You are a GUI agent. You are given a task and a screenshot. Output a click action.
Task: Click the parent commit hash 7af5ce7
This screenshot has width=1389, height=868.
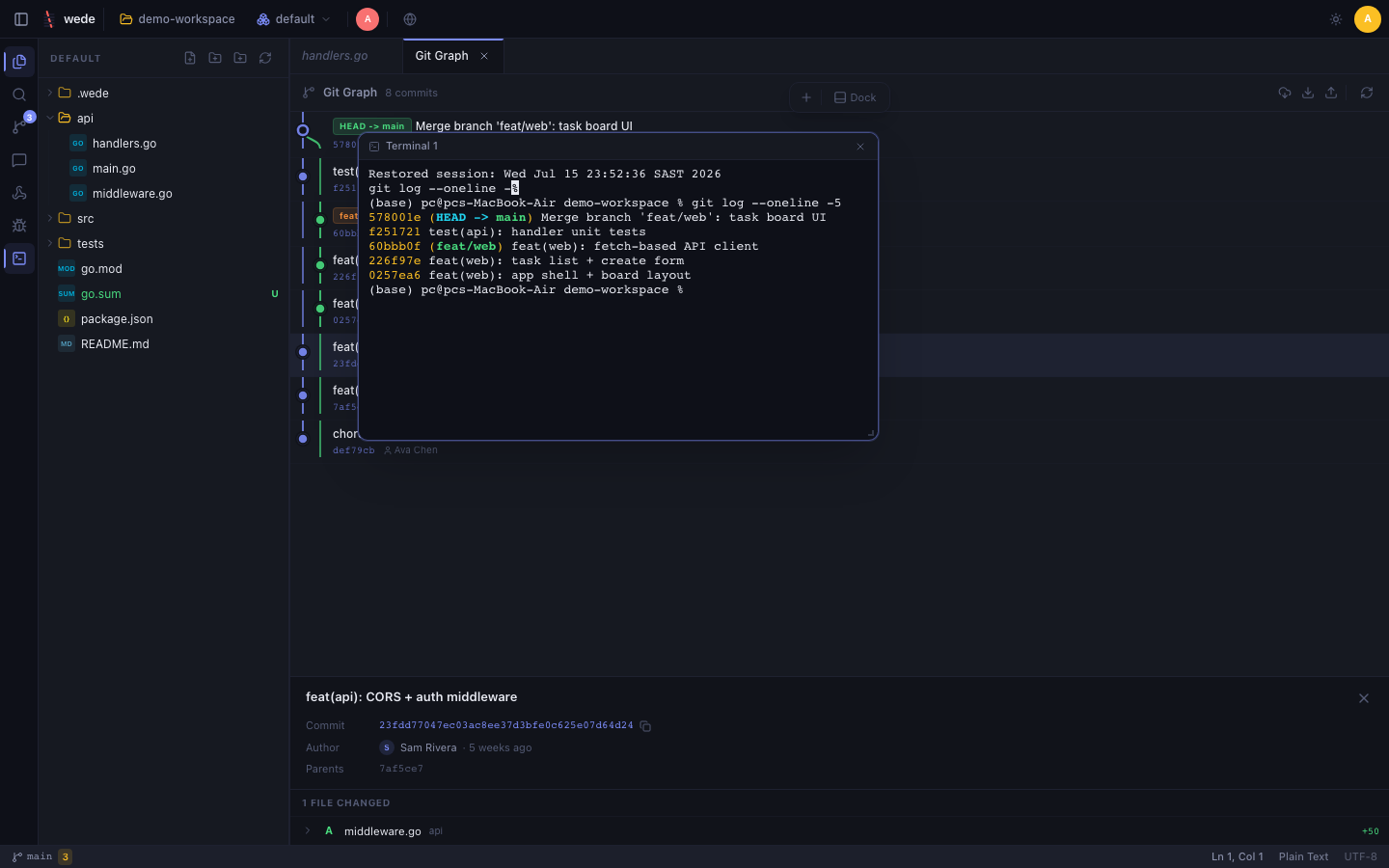click(x=401, y=770)
